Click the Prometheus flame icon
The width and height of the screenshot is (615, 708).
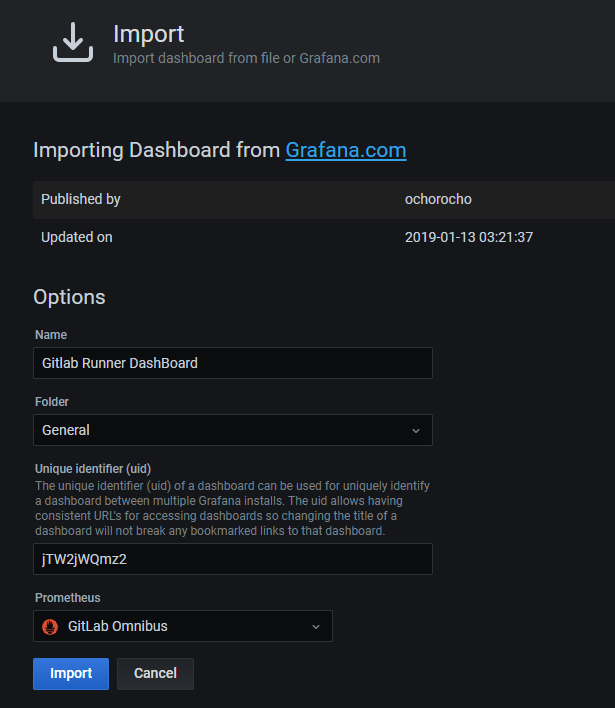tap(50, 627)
